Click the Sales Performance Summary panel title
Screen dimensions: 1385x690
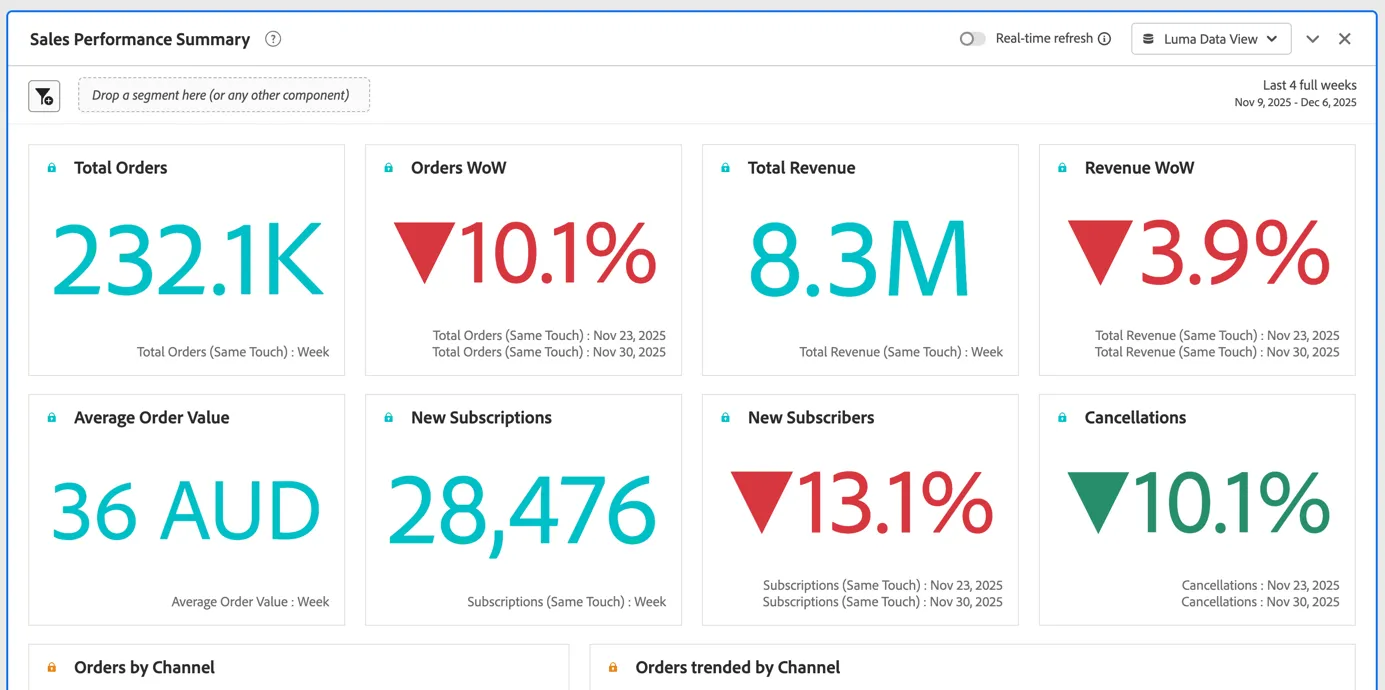point(140,39)
